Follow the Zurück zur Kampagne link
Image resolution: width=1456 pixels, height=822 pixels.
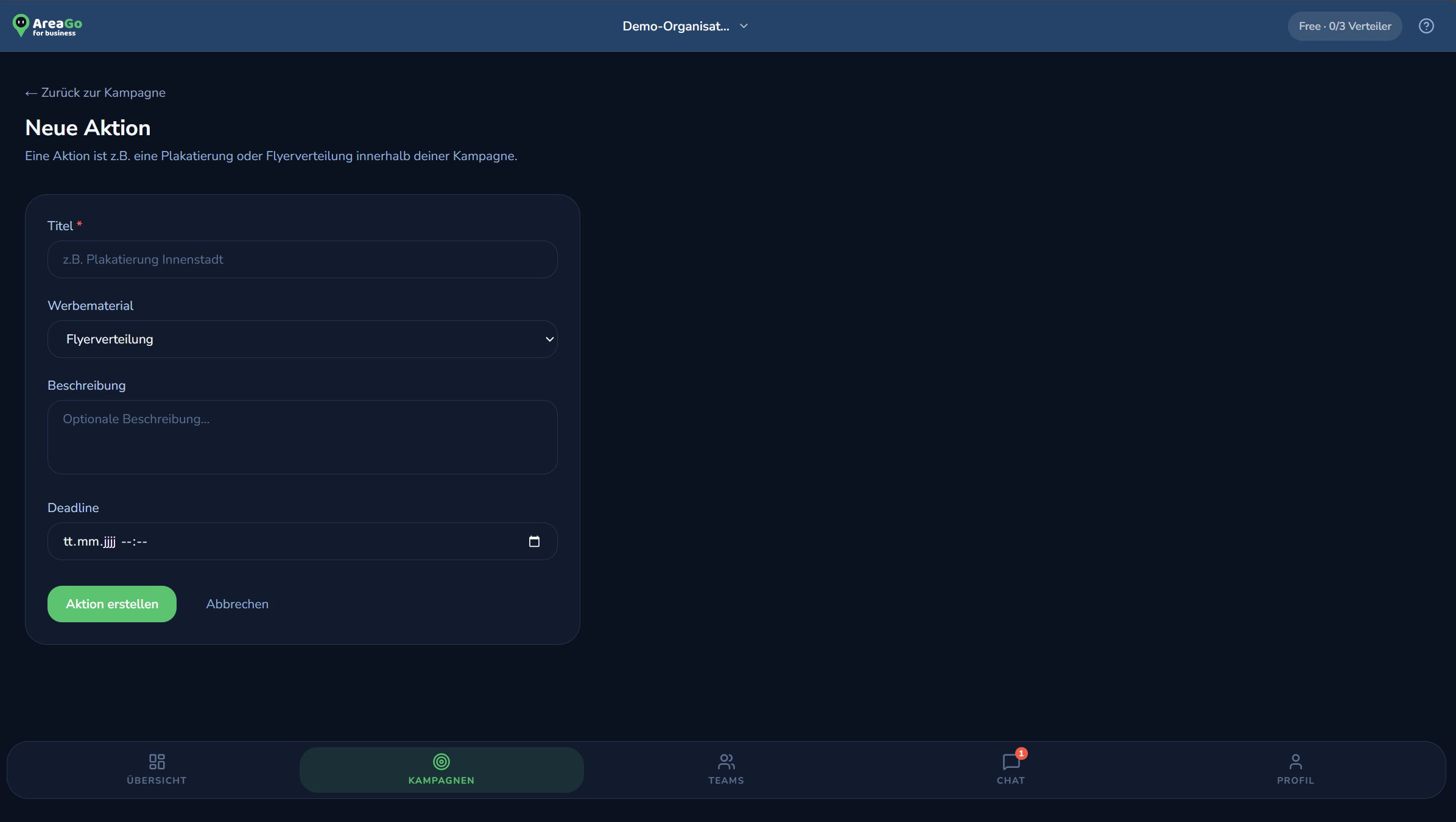point(96,93)
